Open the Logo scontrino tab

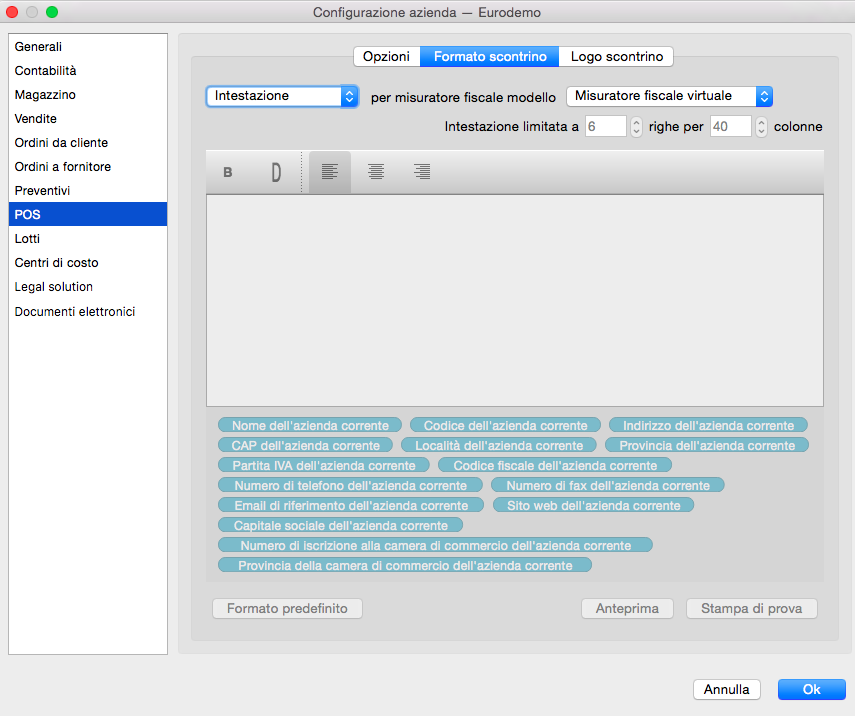click(616, 57)
